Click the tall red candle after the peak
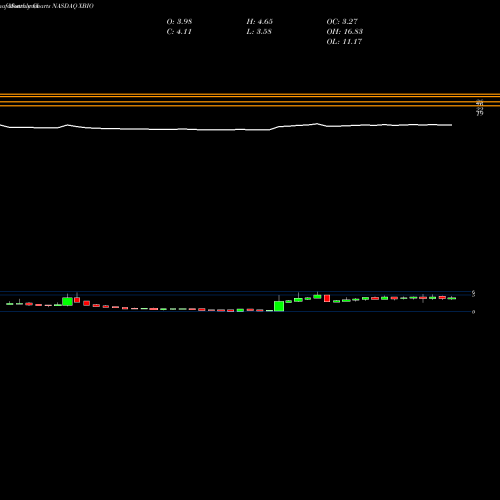Image resolution: width=500 pixels, height=500 pixels. point(327,298)
